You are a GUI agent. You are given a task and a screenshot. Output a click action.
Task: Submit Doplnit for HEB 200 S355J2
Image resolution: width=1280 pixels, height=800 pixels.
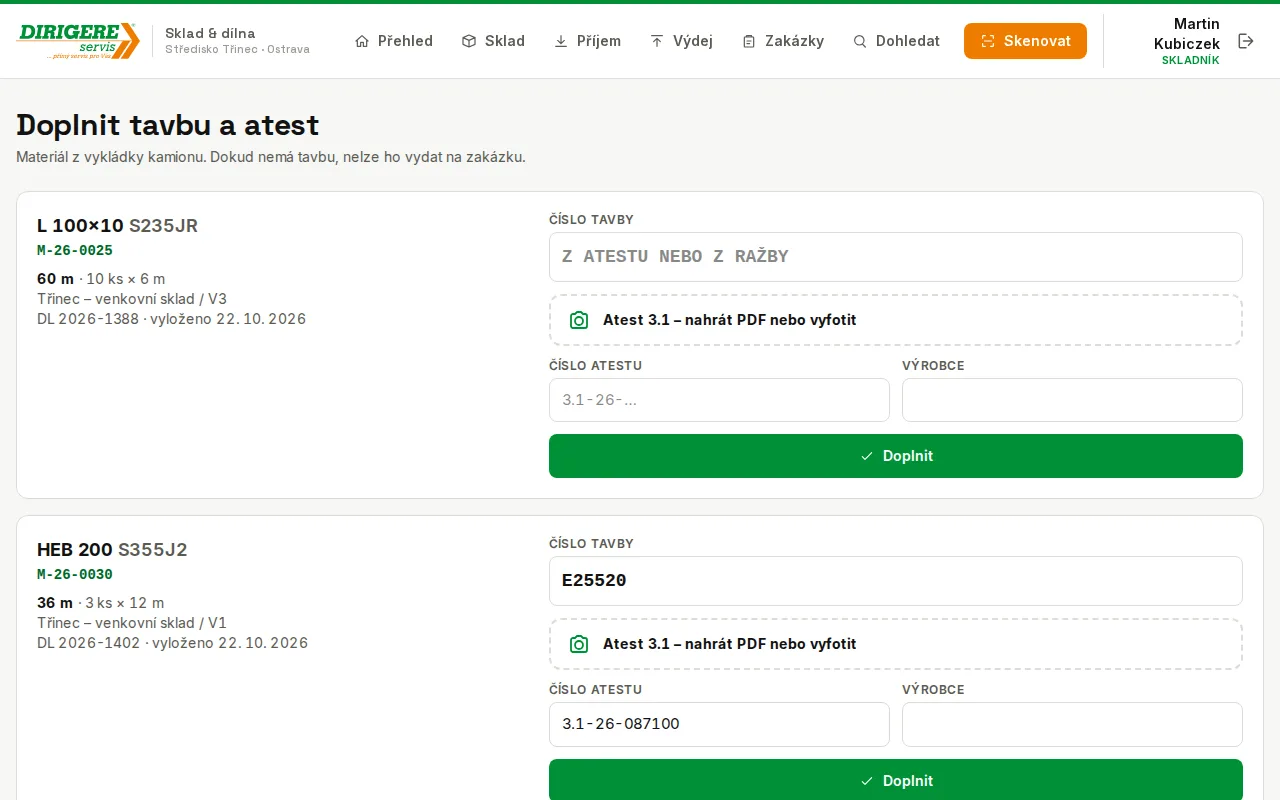pyautogui.click(x=896, y=780)
